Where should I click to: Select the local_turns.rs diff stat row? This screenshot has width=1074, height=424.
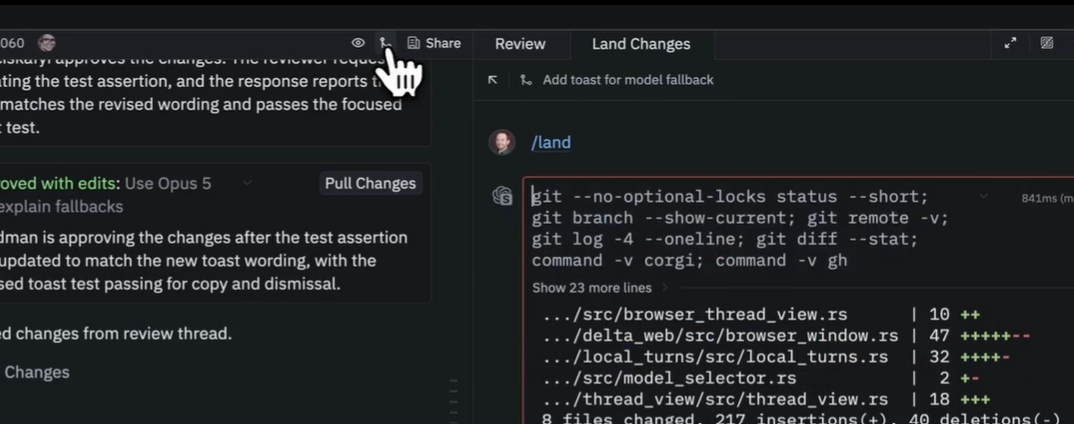click(776, 357)
